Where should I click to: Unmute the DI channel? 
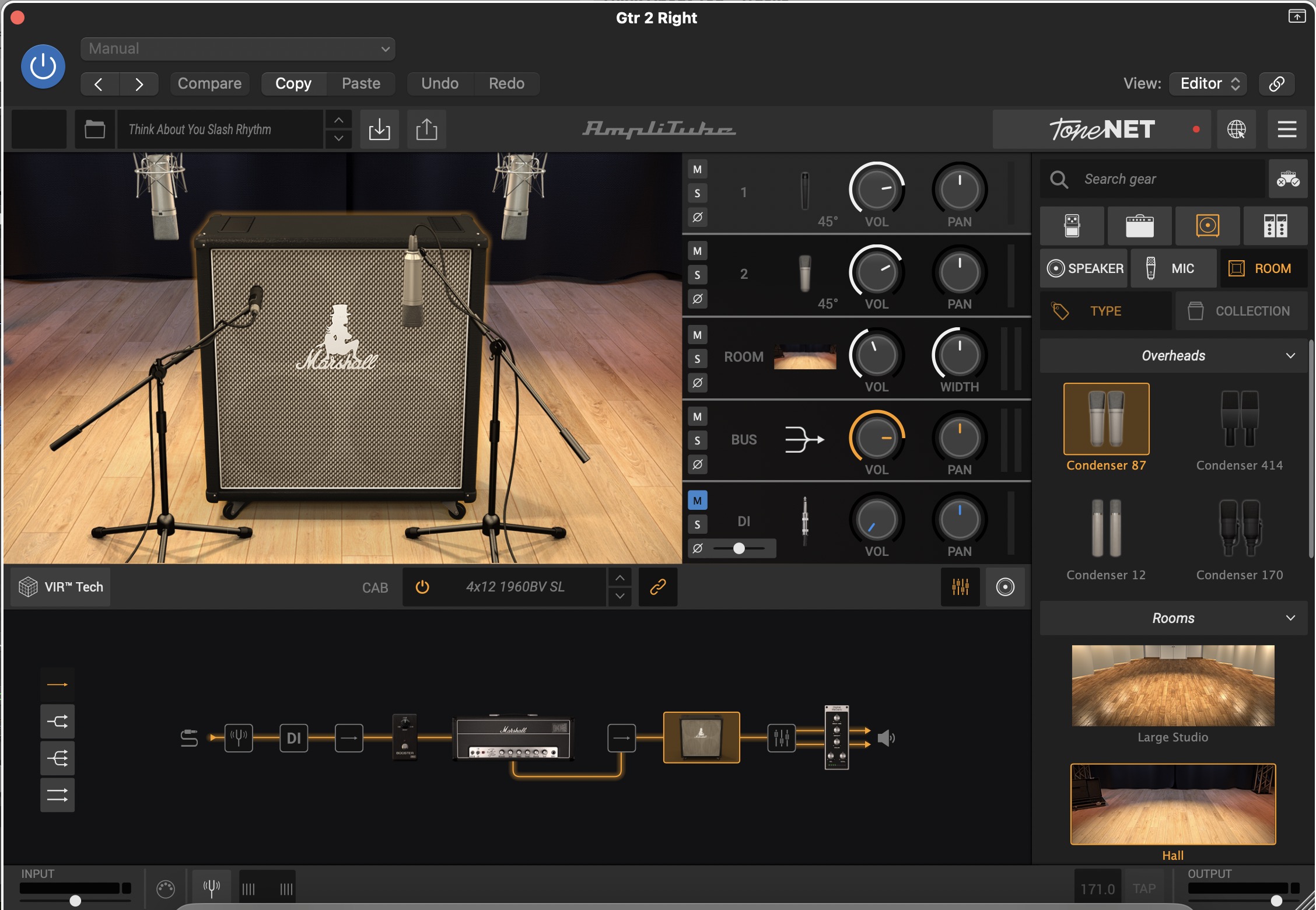697,501
